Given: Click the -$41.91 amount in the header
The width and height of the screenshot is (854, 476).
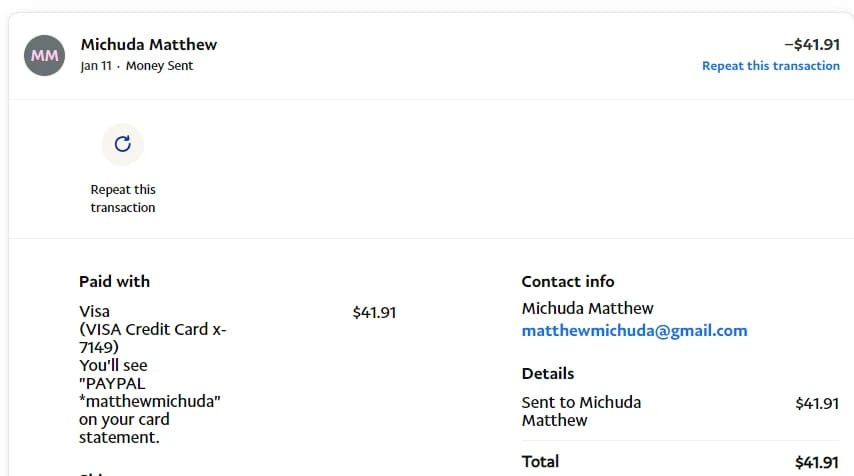Looking at the screenshot, I should point(811,44).
